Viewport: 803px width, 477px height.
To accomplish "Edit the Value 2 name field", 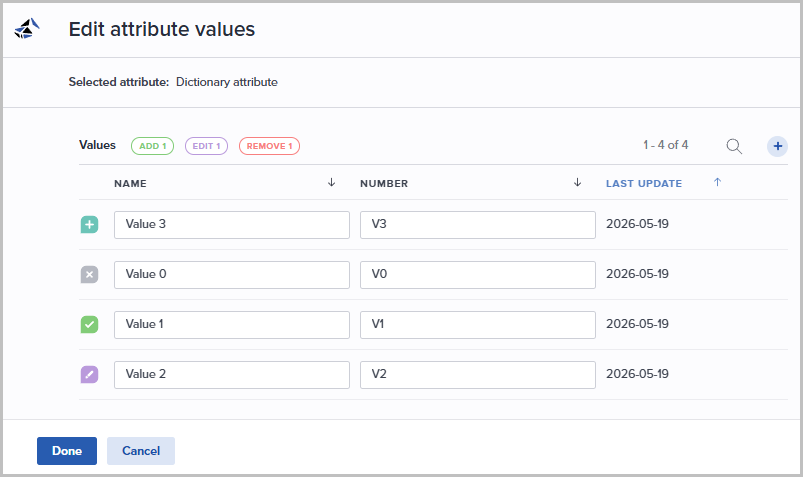I will tap(232, 375).
